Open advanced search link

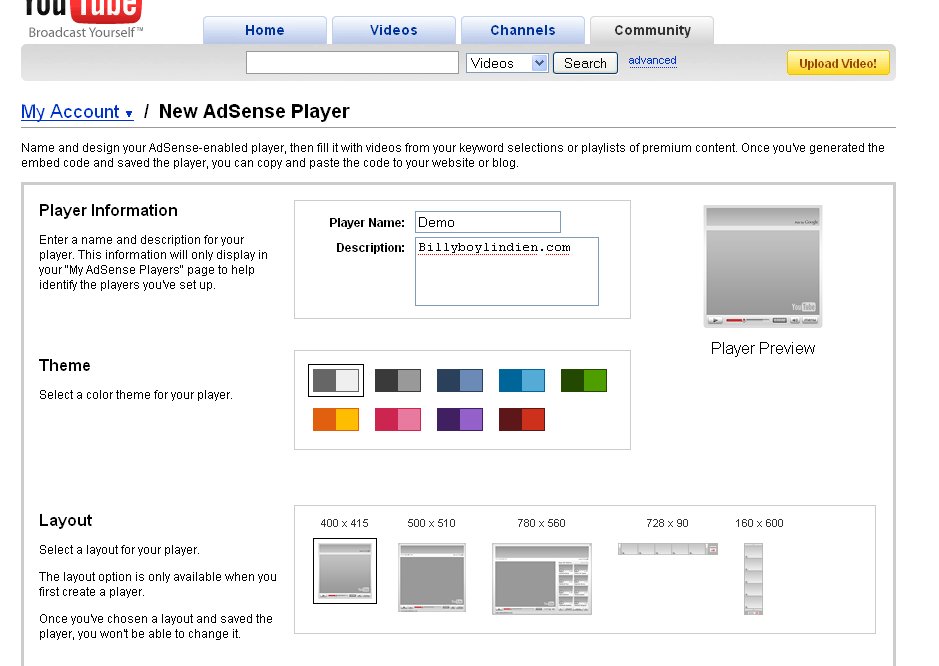(x=652, y=60)
